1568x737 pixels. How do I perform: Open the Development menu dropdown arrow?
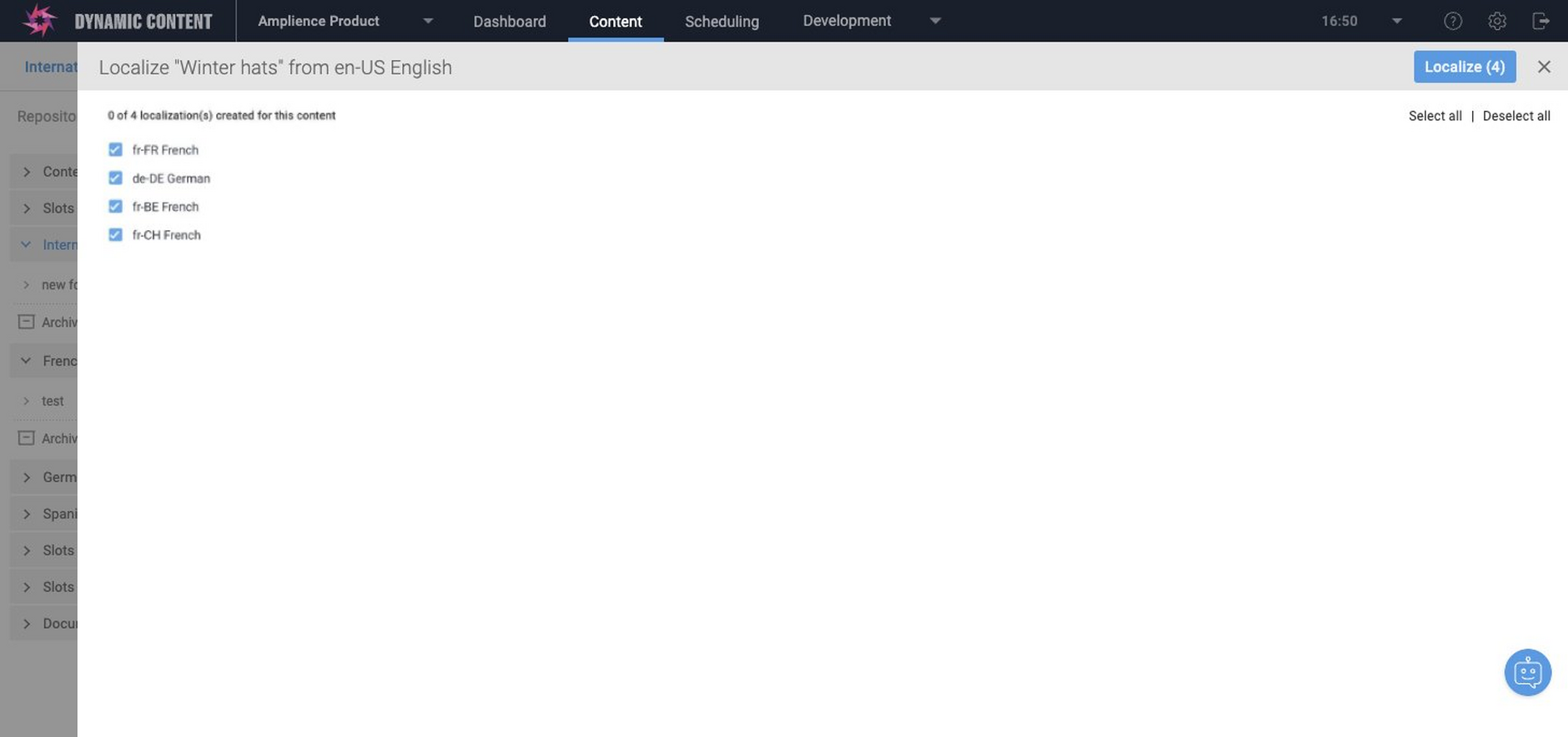tap(935, 21)
